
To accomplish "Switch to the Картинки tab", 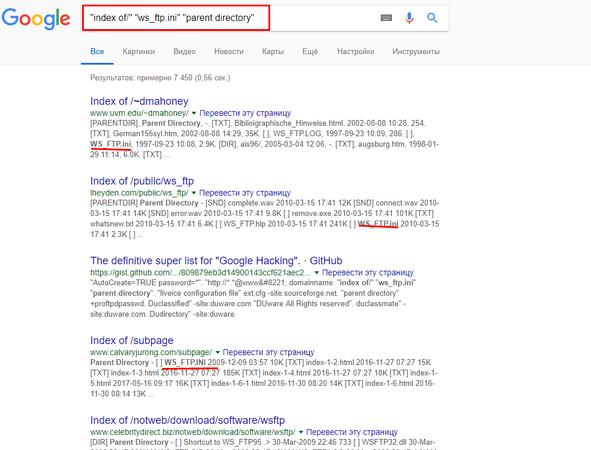I will click(139, 52).
